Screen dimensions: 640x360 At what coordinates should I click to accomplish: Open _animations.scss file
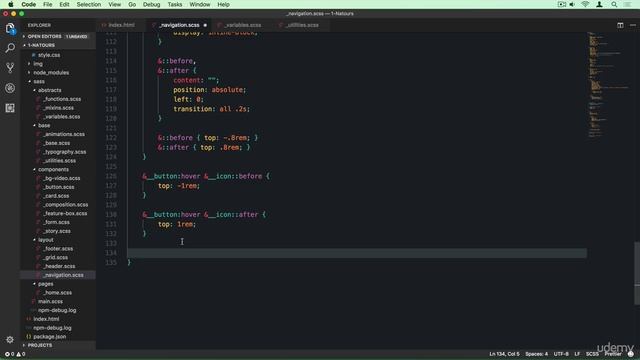[x=64, y=134]
